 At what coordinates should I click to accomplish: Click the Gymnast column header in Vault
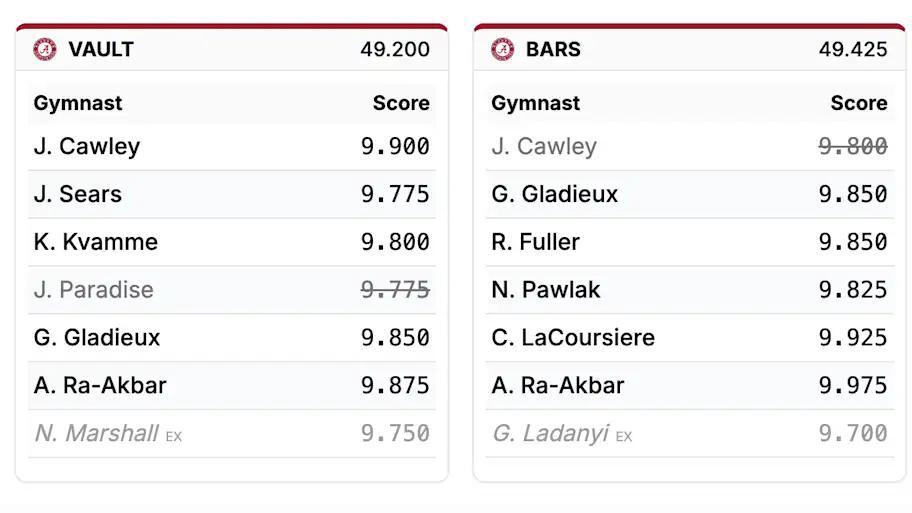click(78, 103)
